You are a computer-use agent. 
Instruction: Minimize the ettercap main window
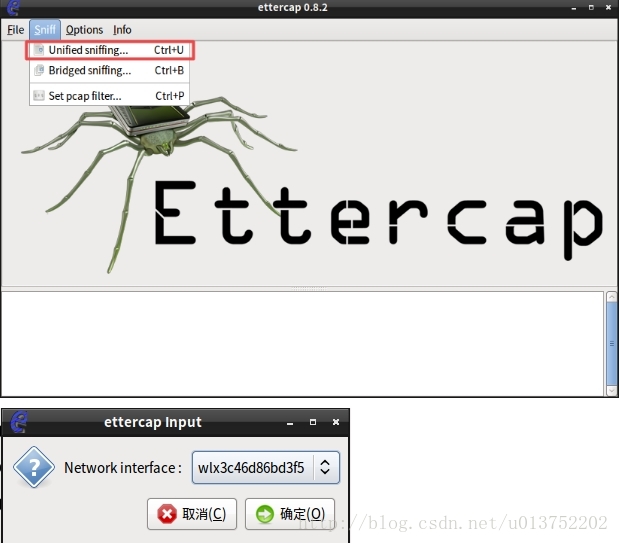click(x=574, y=8)
